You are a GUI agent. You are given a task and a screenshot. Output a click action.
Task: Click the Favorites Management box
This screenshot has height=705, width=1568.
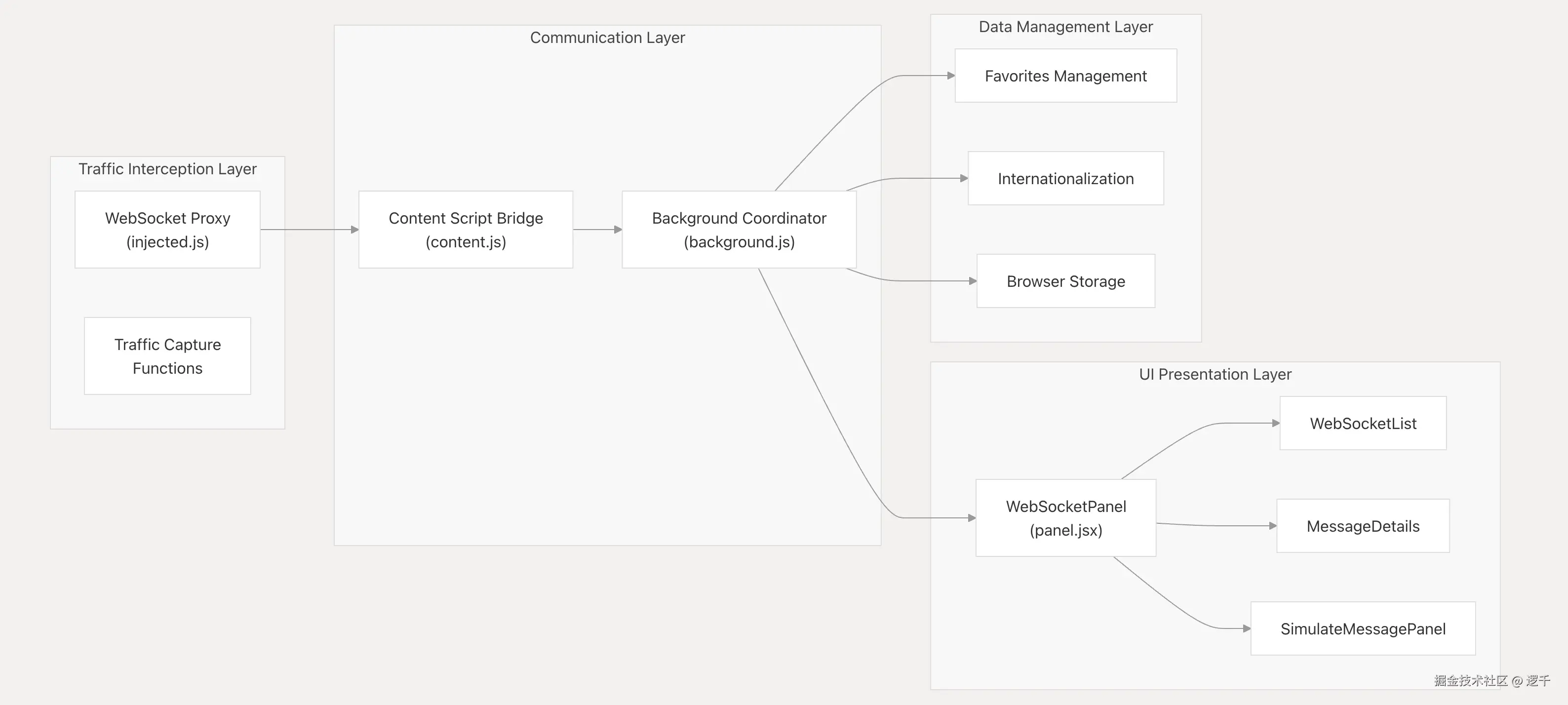[x=1065, y=76]
